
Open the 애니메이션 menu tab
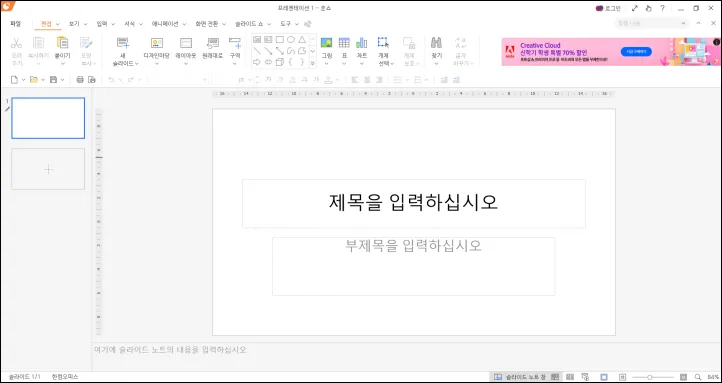(x=164, y=23)
